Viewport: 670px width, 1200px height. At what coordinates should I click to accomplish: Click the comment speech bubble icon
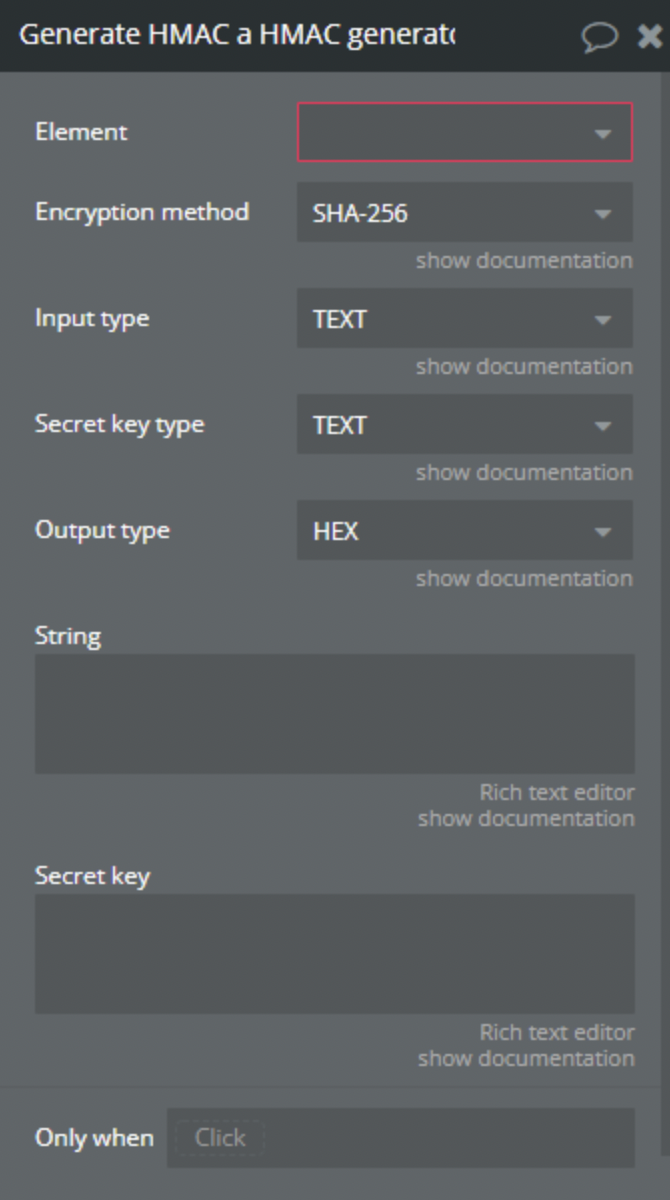click(x=599, y=37)
